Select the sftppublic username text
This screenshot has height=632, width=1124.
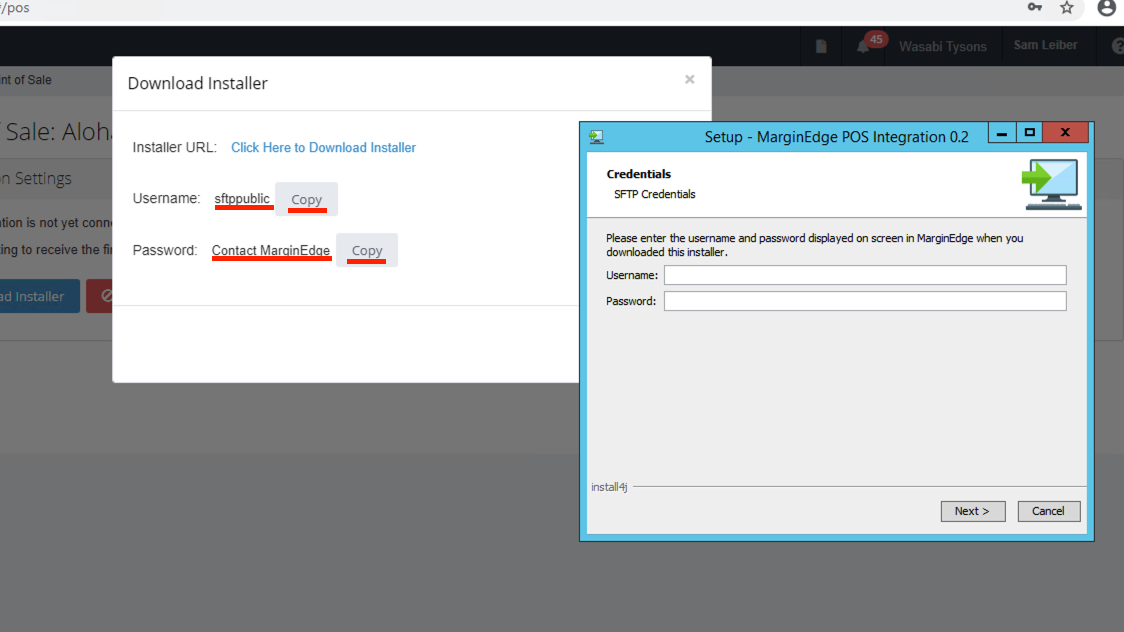pyautogui.click(x=242, y=198)
